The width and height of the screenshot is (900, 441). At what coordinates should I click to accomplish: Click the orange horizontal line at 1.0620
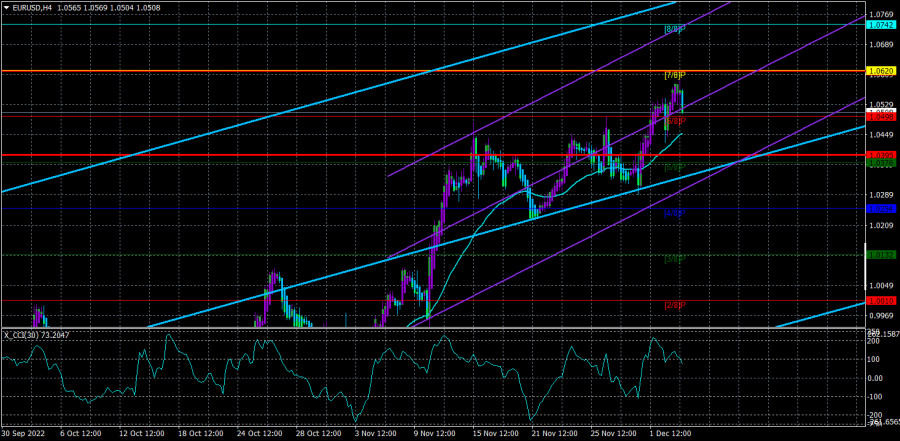300,72
